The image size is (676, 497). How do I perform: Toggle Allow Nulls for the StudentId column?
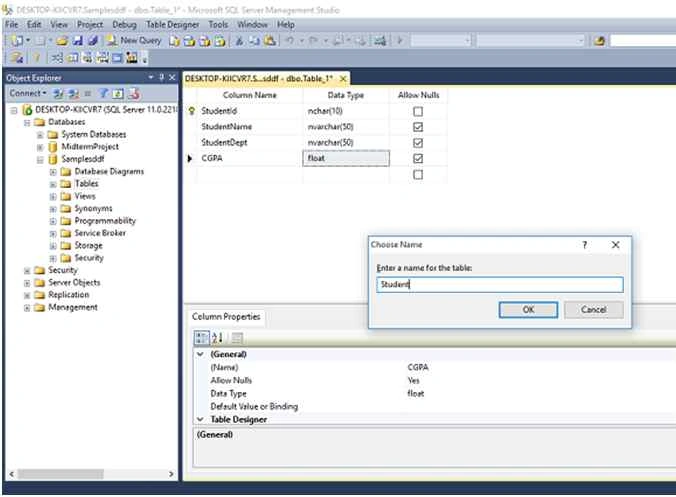418,111
